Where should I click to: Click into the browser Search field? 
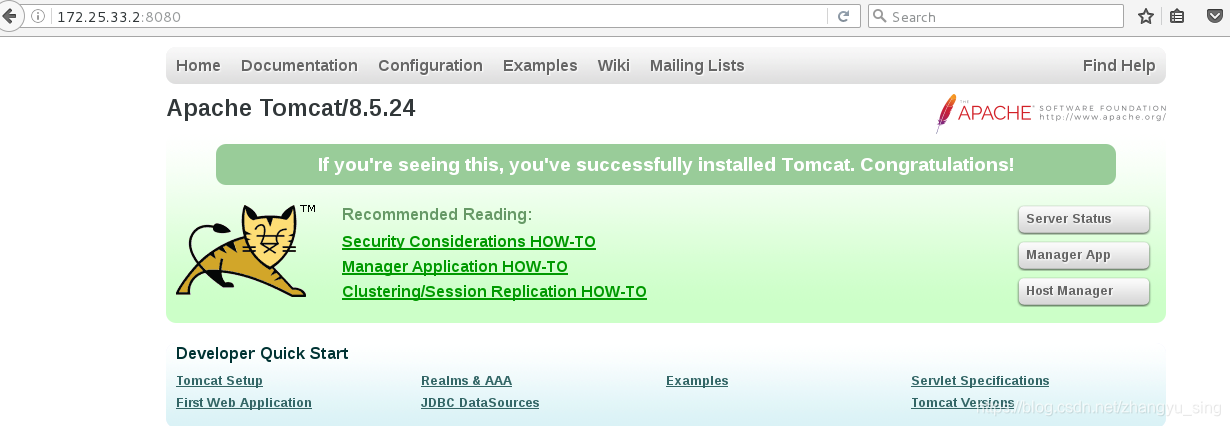[995, 17]
